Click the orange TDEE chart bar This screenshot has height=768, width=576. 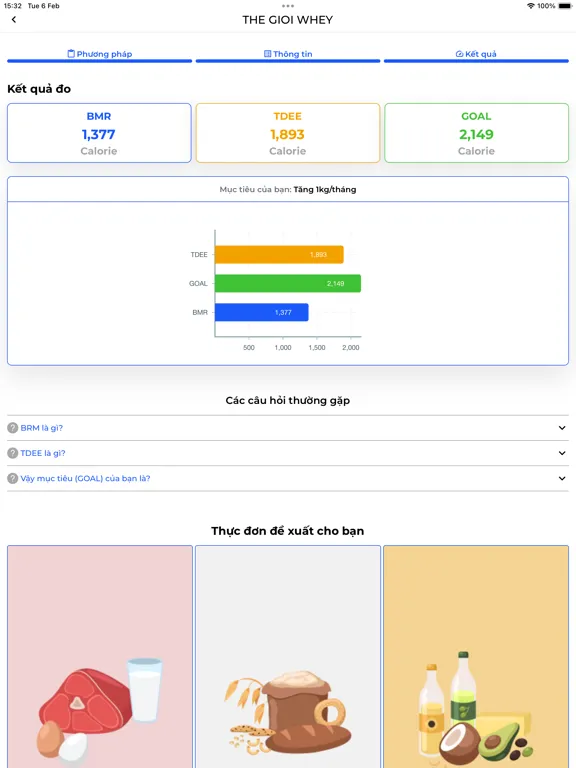[279, 255]
